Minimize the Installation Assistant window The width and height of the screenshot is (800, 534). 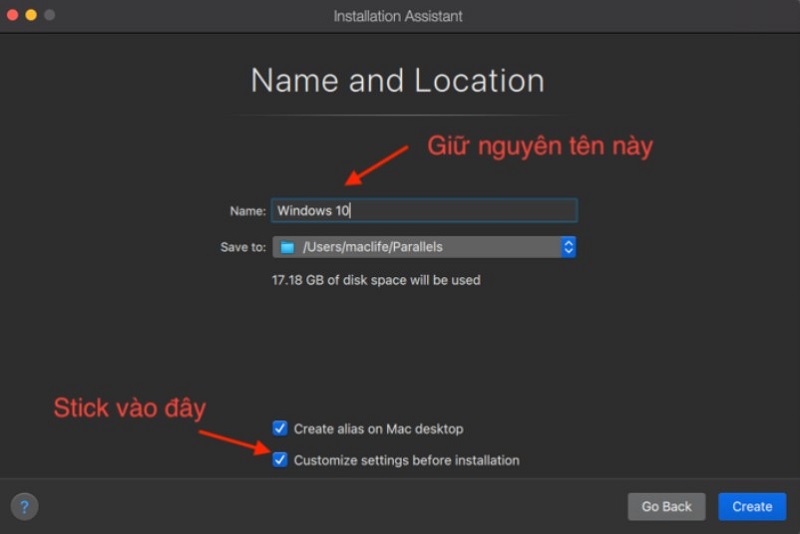pos(31,15)
